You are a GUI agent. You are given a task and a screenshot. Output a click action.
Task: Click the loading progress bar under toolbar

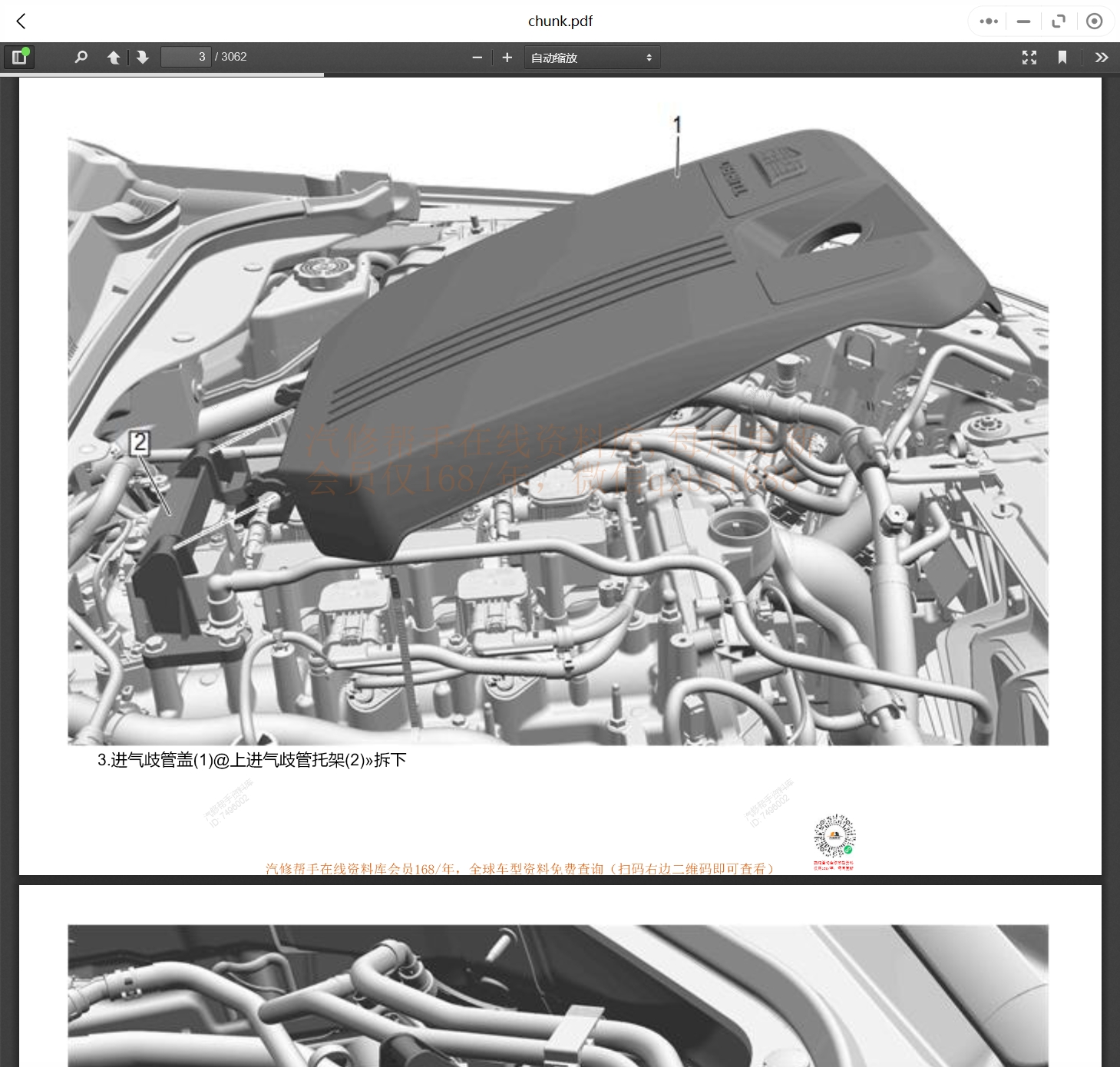(x=163, y=74)
